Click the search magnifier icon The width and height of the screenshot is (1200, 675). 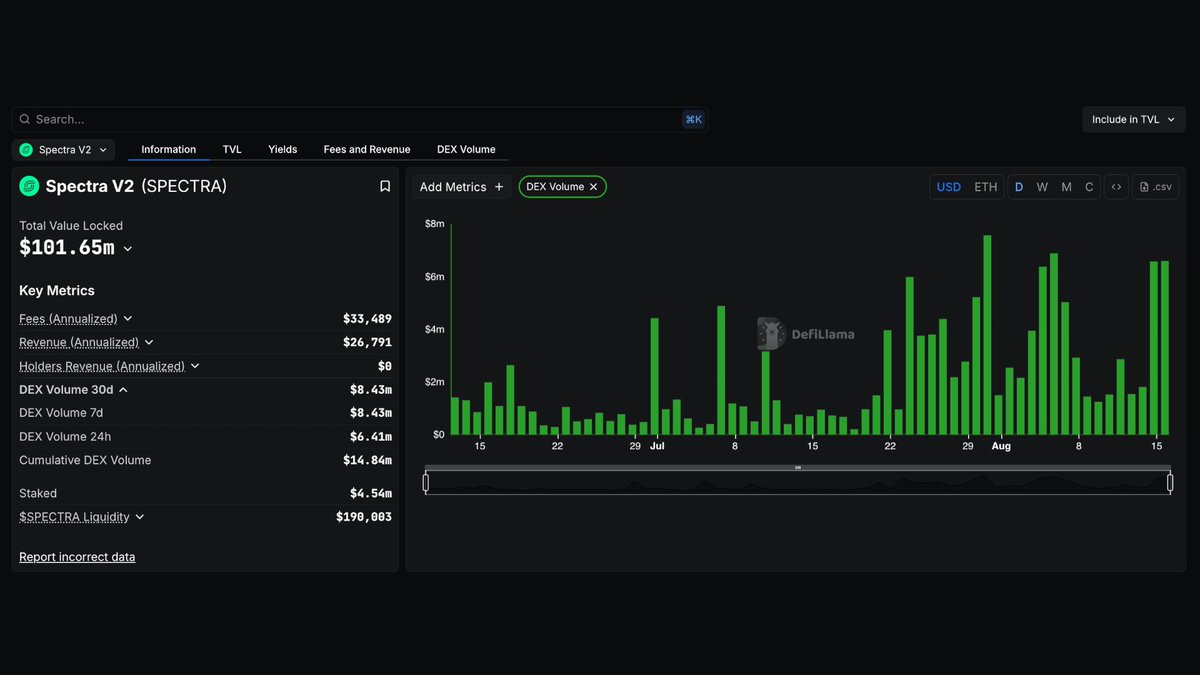pos(25,119)
